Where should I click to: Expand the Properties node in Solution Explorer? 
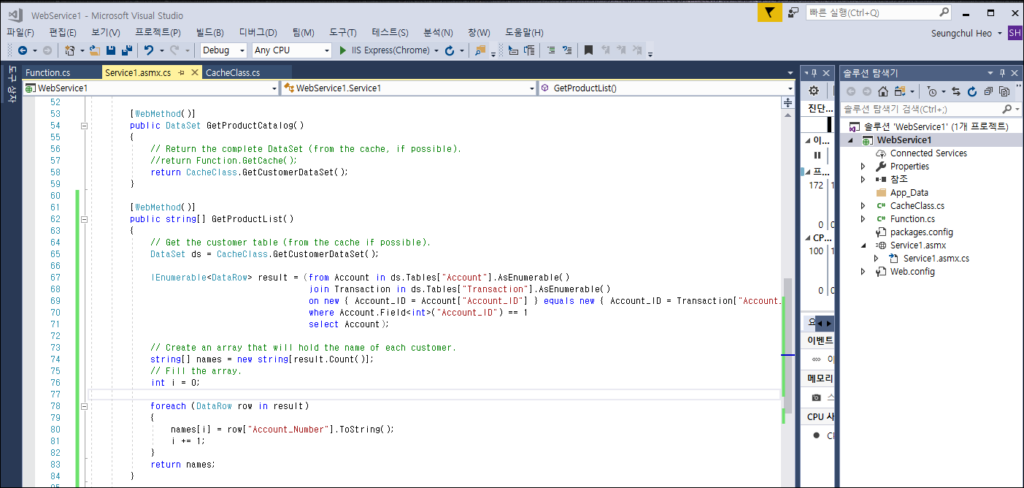863,166
